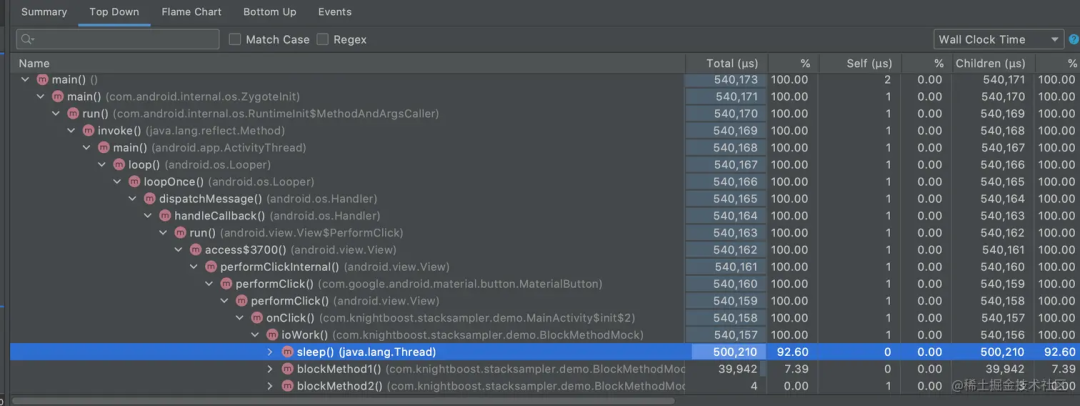Click method icon beside blockMethod1() row
The width and height of the screenshot is (1080, 406).
click(288, 369)
